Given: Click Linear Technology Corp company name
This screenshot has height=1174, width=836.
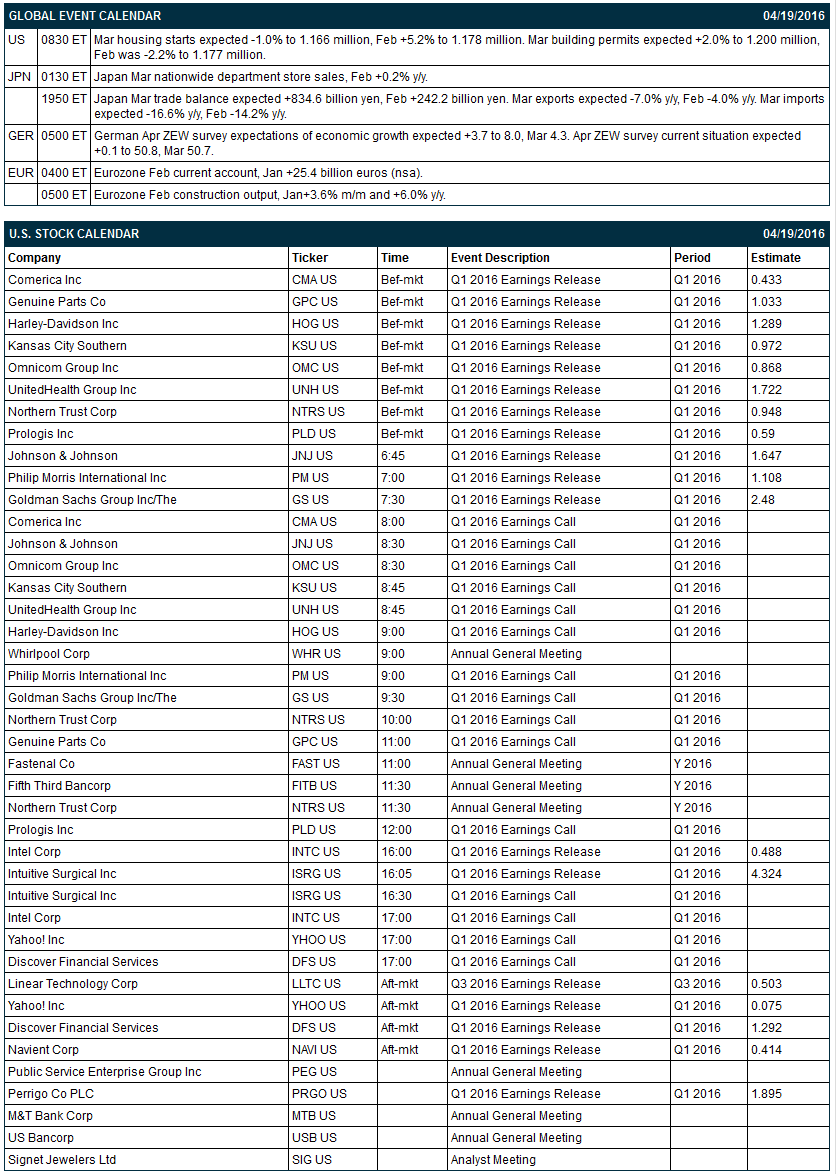Looking at the screenshot, I should [73, 983].
